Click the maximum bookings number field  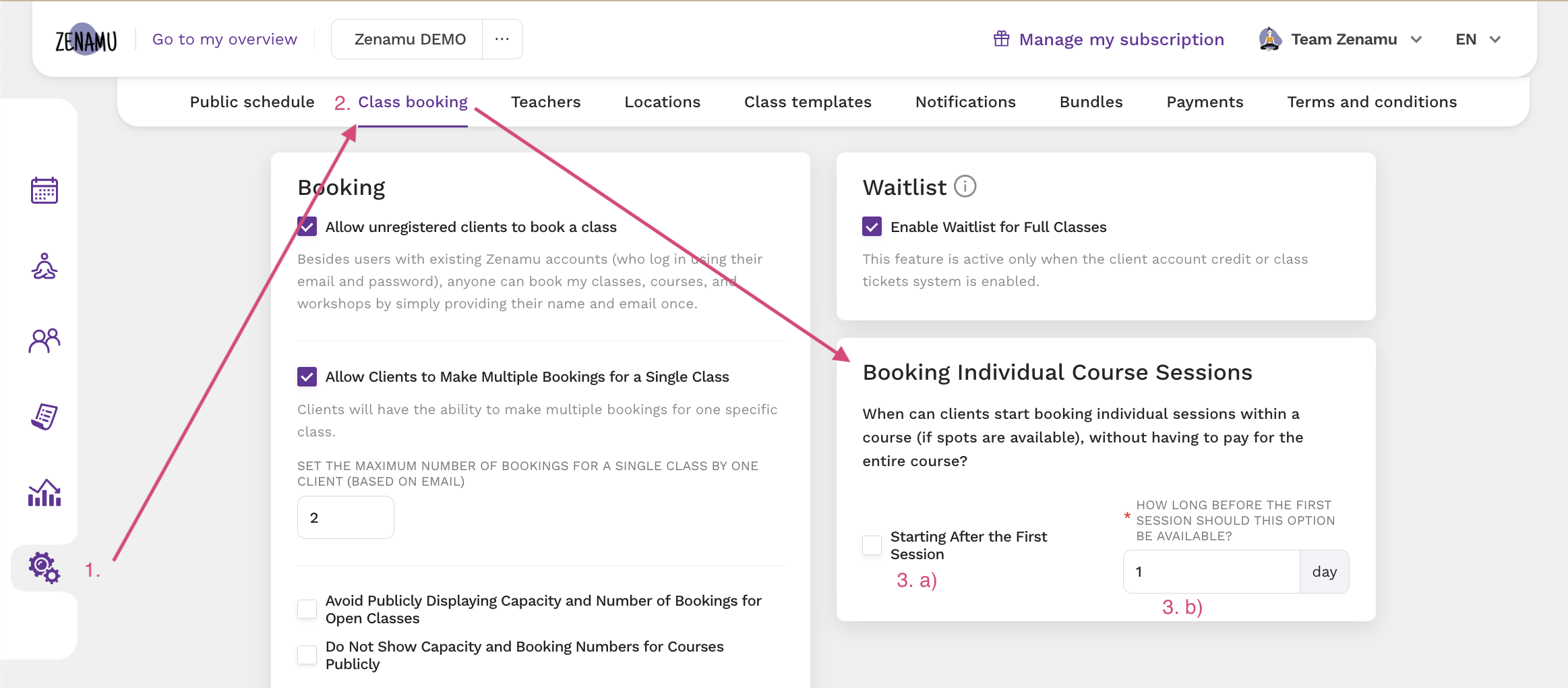(346, 517)
